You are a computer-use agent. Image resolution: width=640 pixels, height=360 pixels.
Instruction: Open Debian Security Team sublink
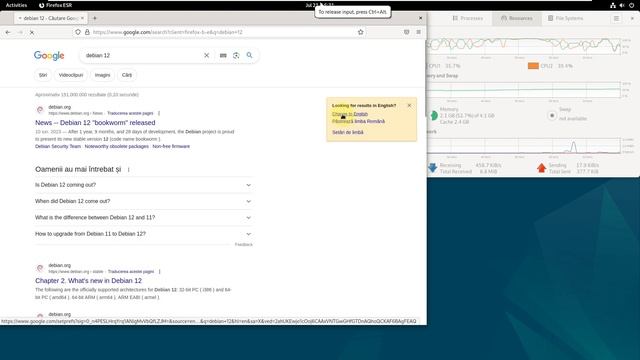point(58,146)
